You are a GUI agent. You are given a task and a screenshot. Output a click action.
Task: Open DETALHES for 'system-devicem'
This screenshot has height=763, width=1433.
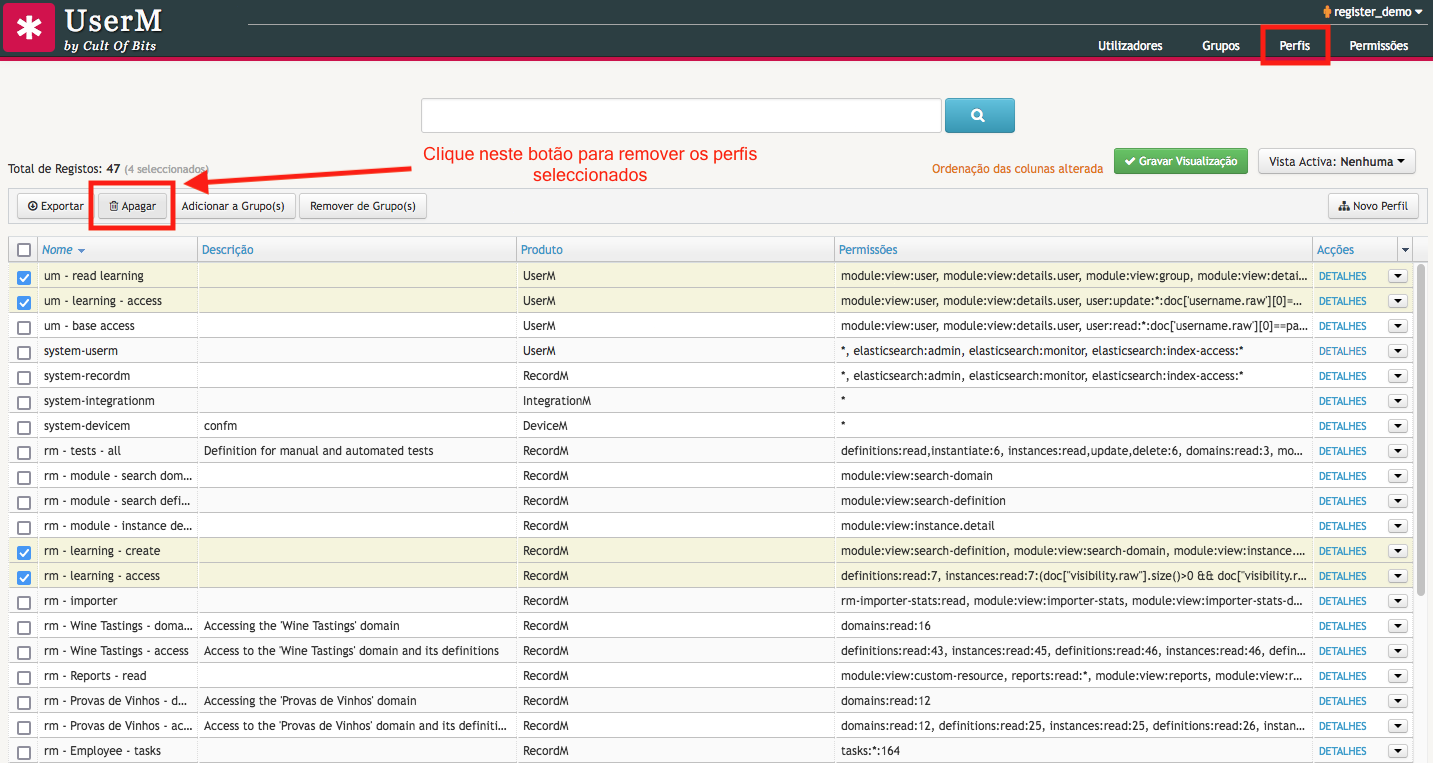click(1342, 426)
